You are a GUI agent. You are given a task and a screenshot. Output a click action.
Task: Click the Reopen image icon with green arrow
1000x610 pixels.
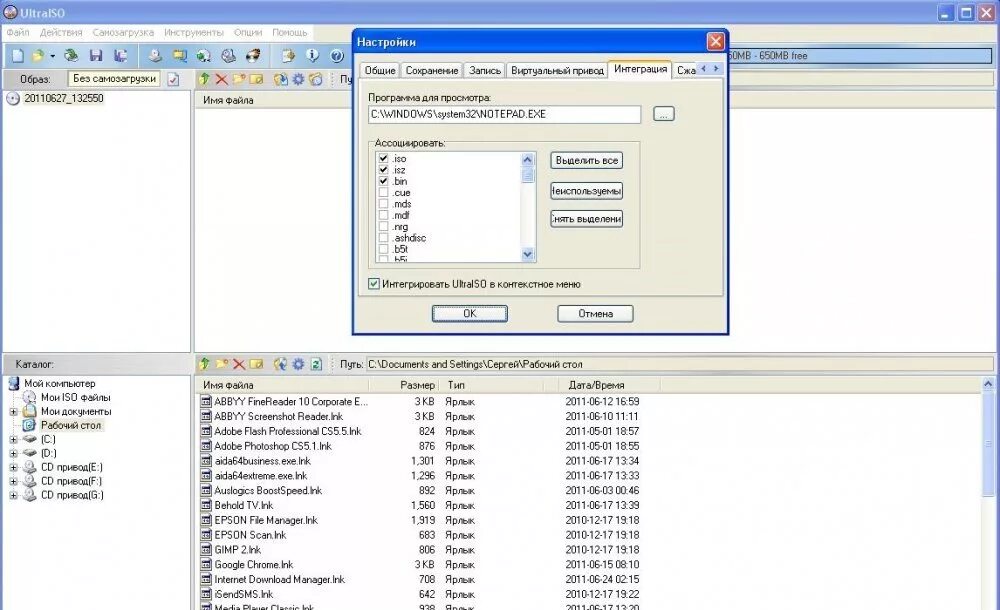click(x=71, y=56)
